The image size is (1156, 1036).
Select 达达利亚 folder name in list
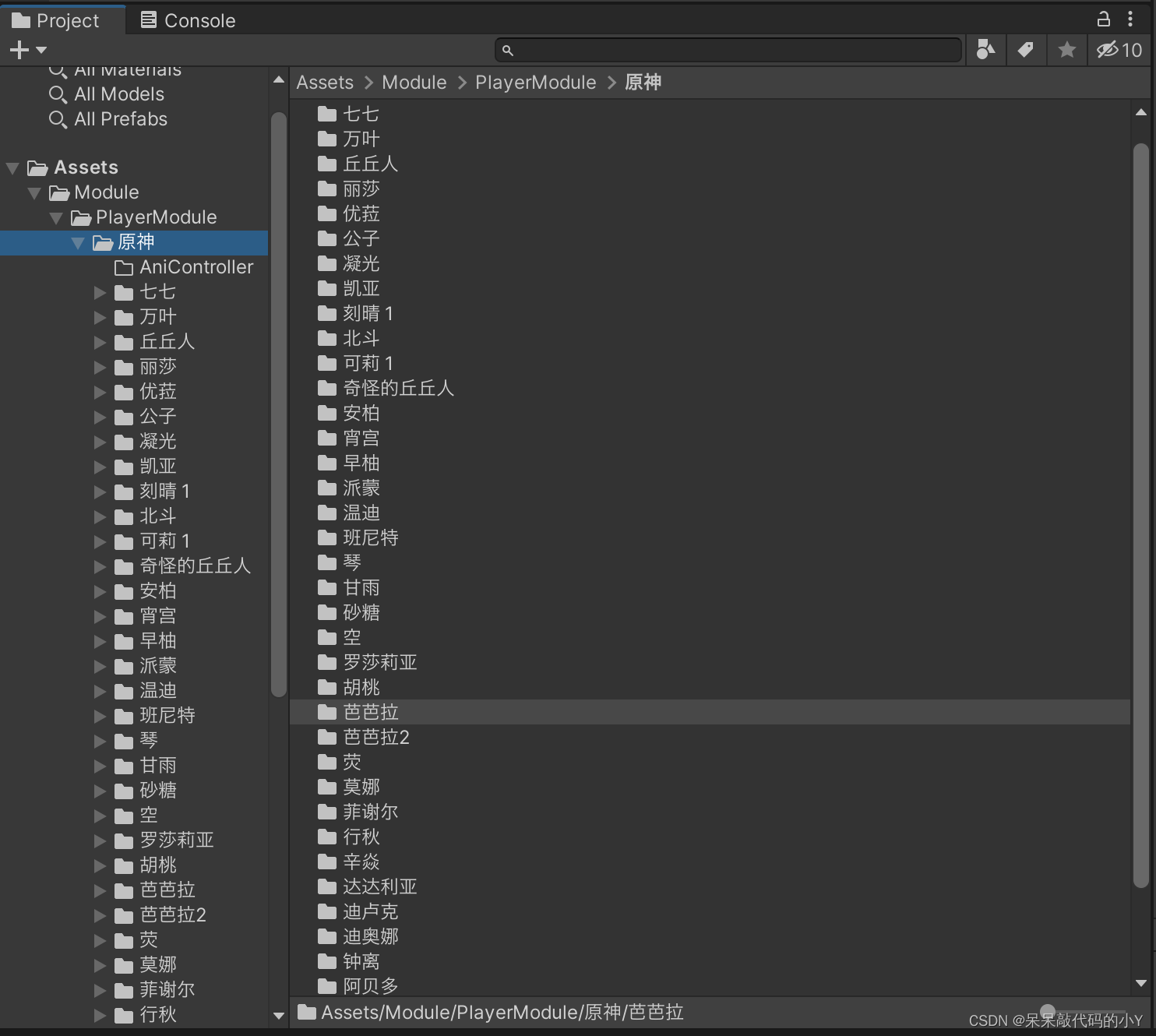click(x=380, y=887)
